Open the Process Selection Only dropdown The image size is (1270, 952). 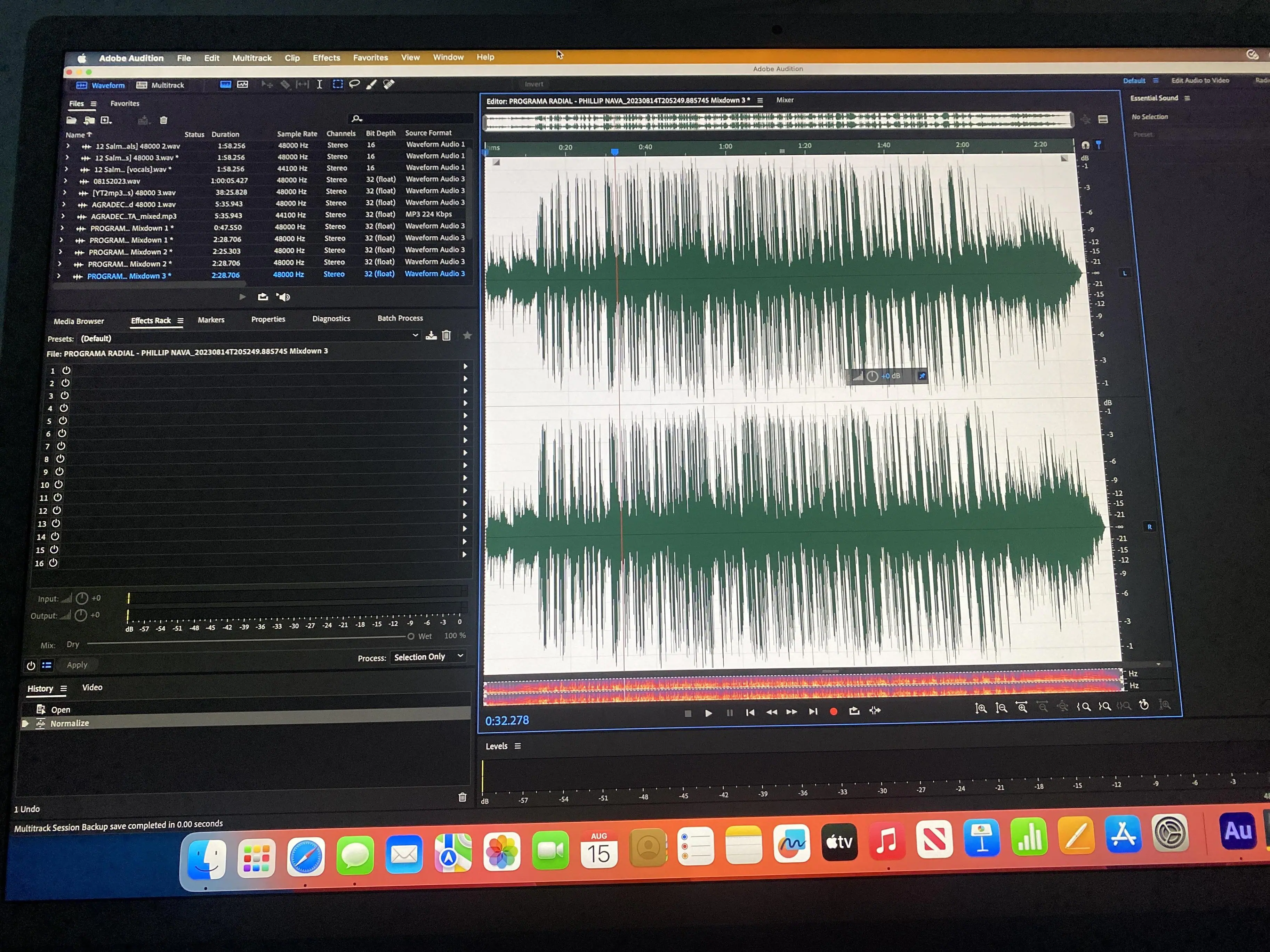coord(428,657)
